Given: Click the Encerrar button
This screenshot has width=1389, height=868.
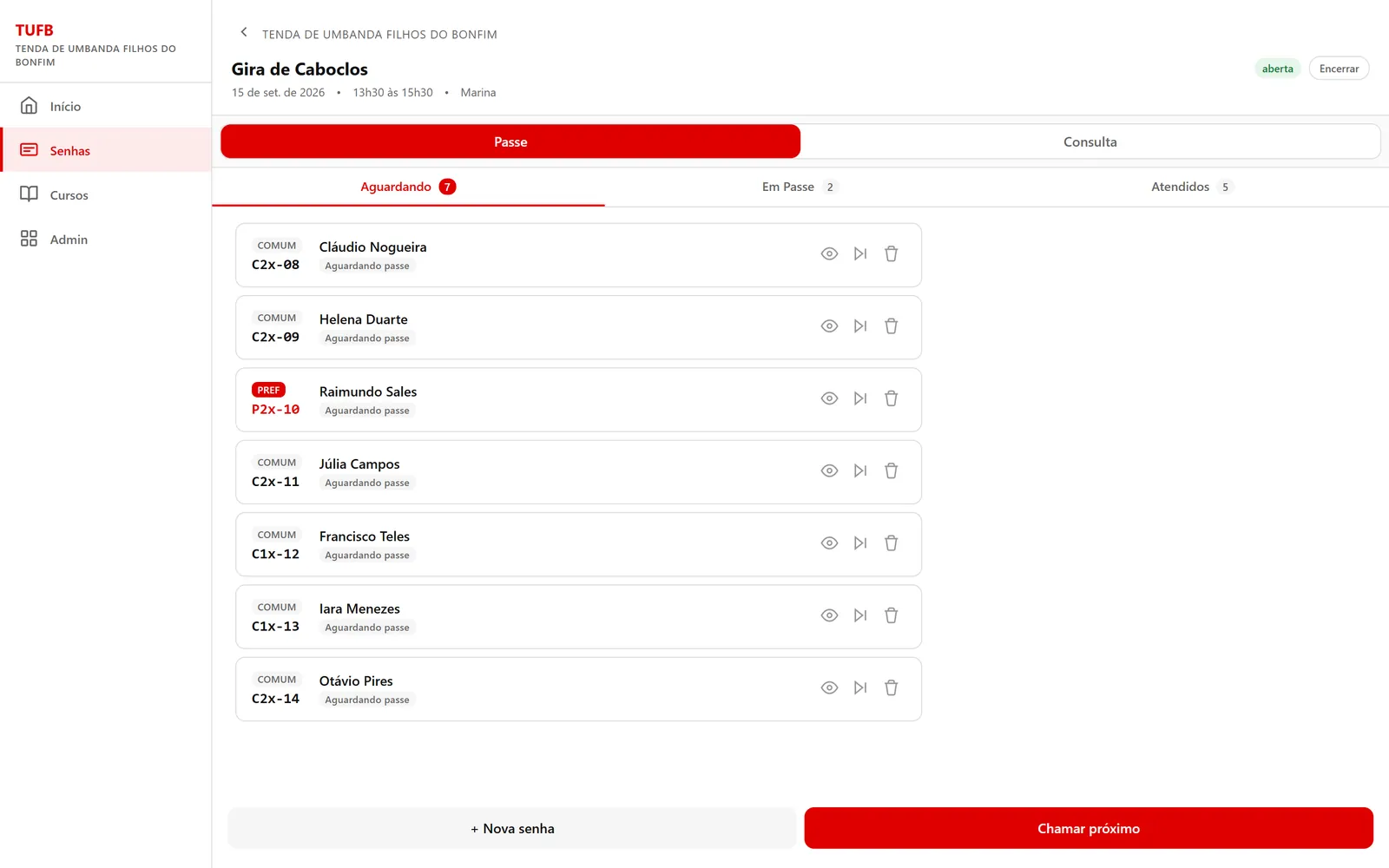Looking at the screenshot, I should (1339, 69).
